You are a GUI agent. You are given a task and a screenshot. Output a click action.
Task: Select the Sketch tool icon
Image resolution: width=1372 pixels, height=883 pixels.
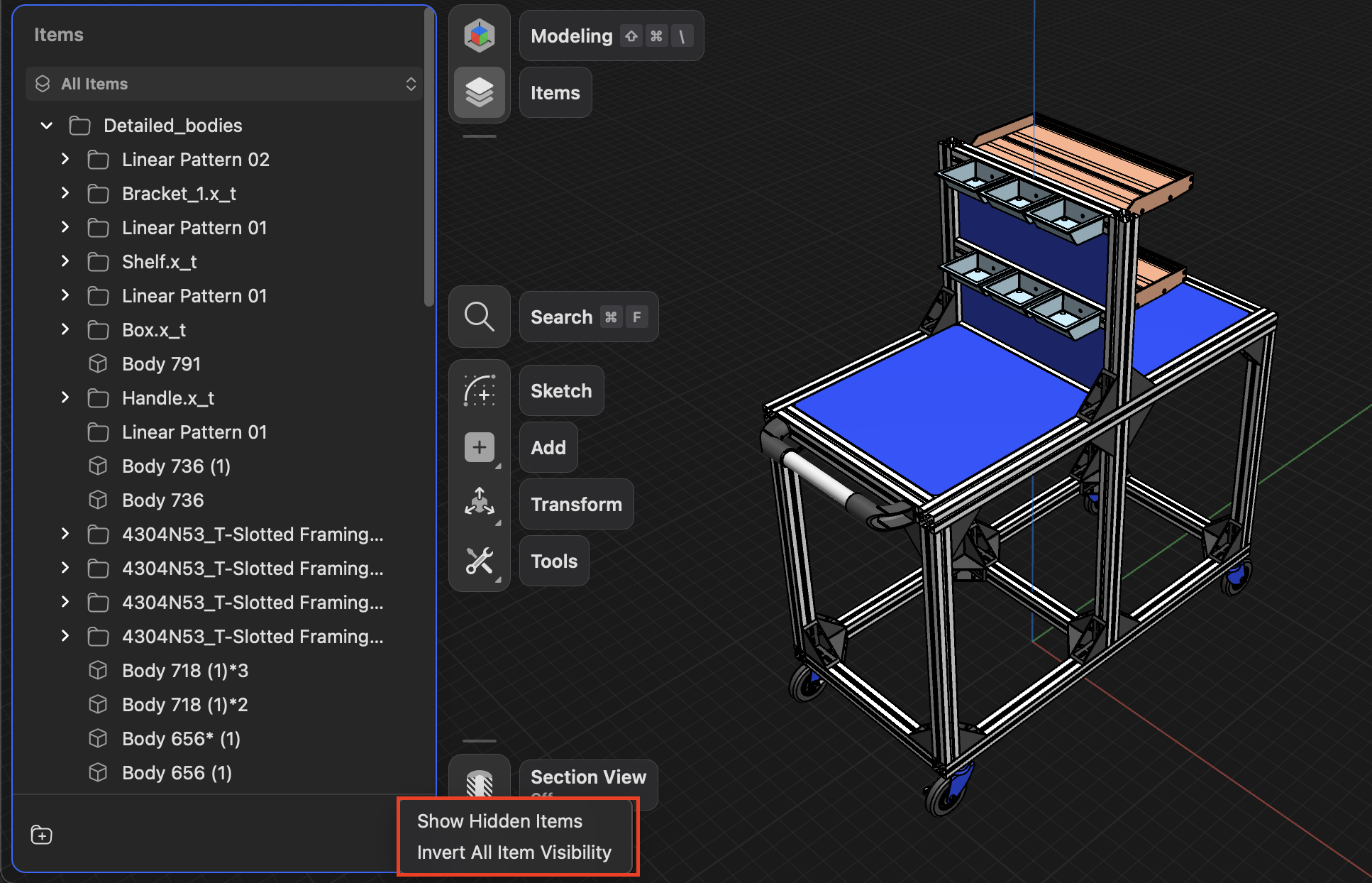tap(480, 391)
